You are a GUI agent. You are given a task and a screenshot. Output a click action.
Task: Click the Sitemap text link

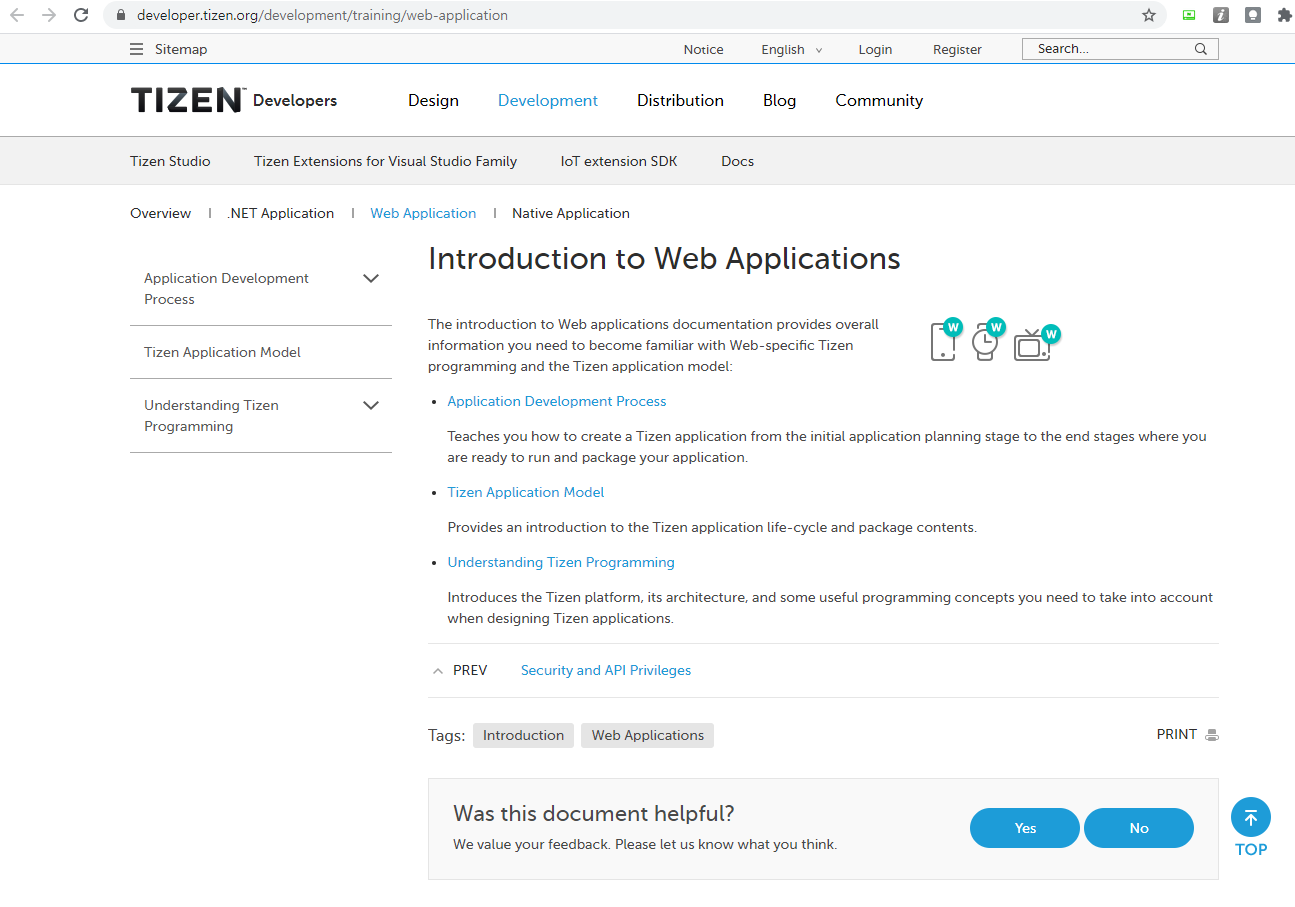point(181,49)
